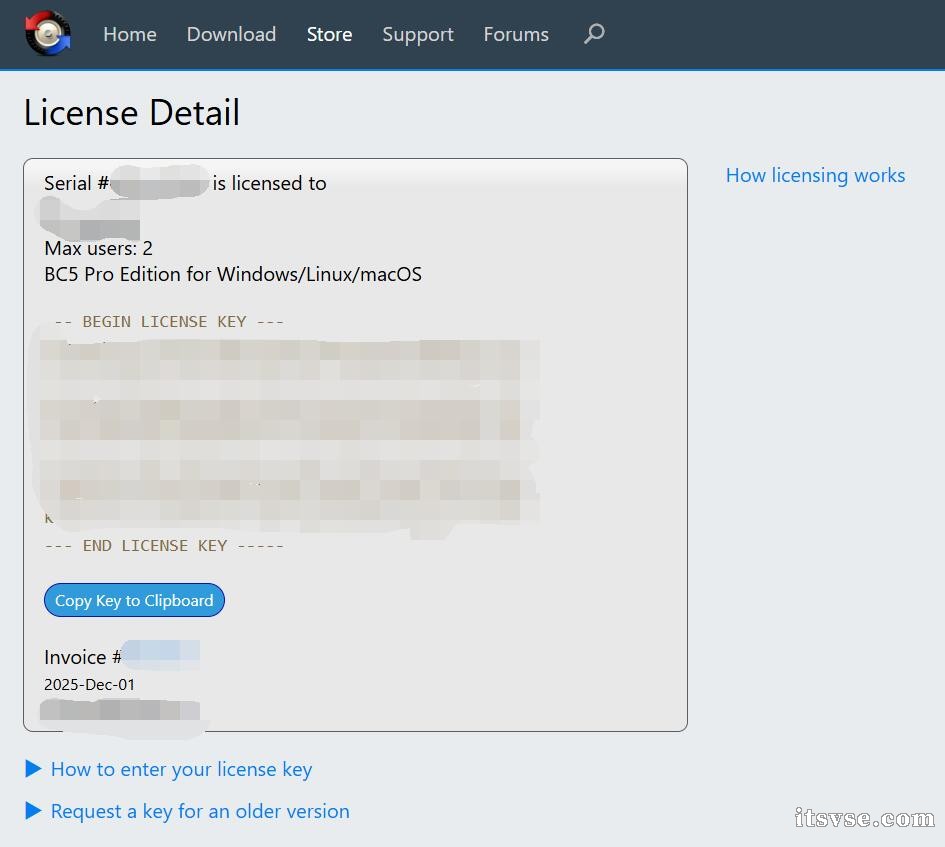The height and width of the screenshot is (847, 945).
Task: Click the blurred serial number
Action: (x=159, y=183)
